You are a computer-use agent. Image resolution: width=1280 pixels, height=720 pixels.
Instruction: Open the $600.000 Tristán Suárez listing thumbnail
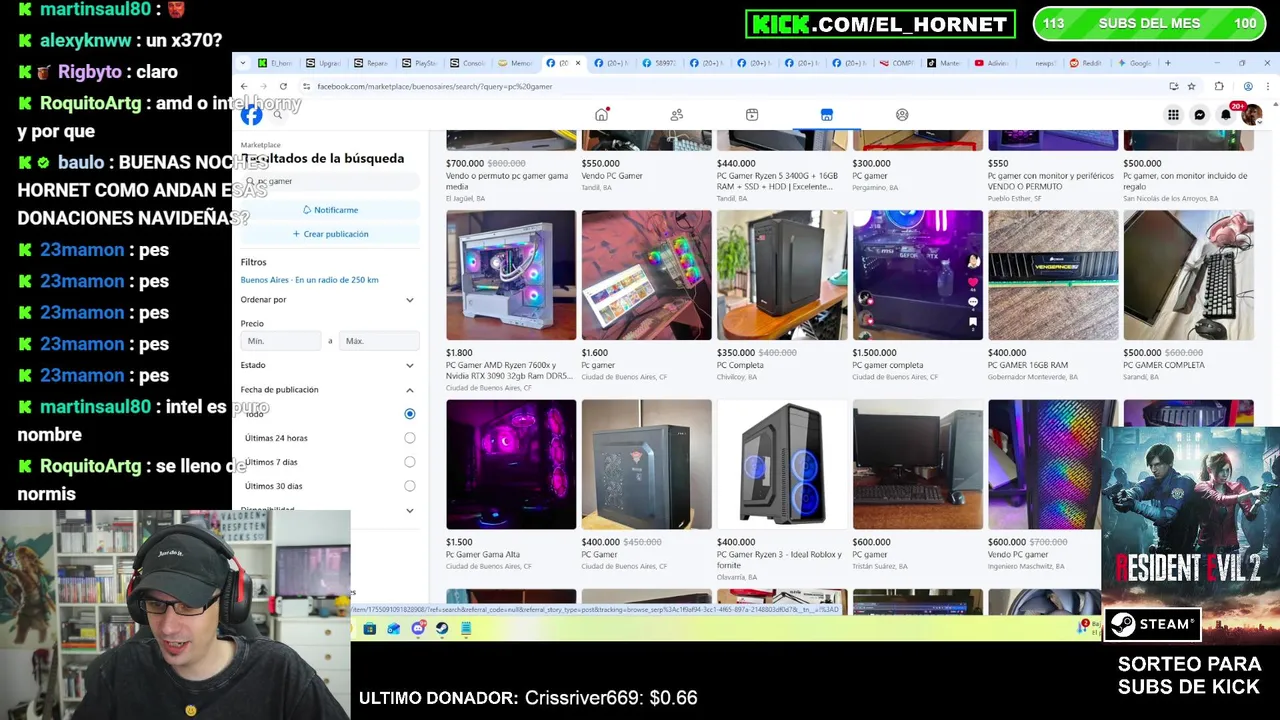pyautogui.click(x=918, y=465)
